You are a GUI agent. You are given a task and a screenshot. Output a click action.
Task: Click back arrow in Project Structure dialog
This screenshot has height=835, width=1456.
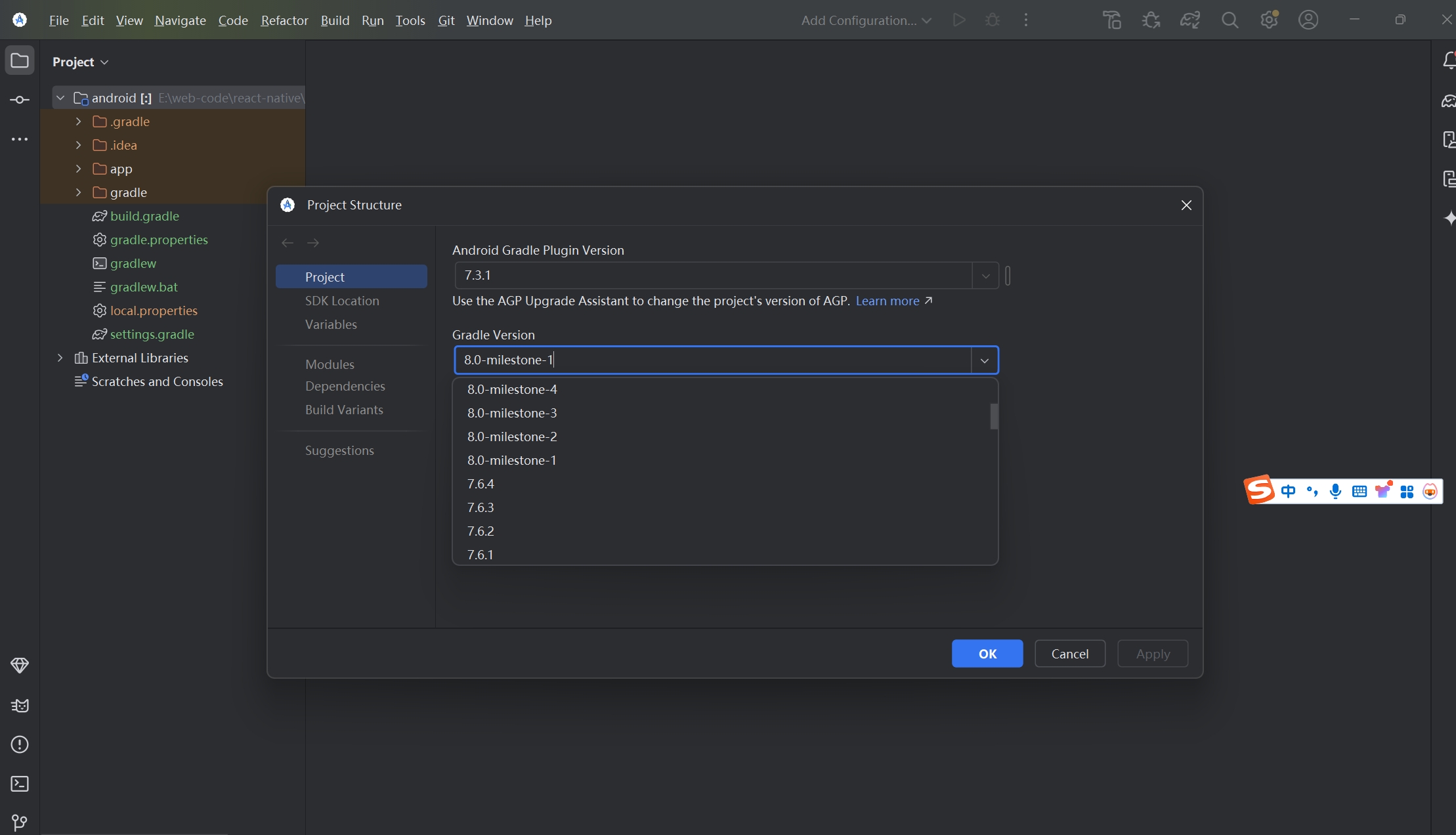[x=288, y=243]
